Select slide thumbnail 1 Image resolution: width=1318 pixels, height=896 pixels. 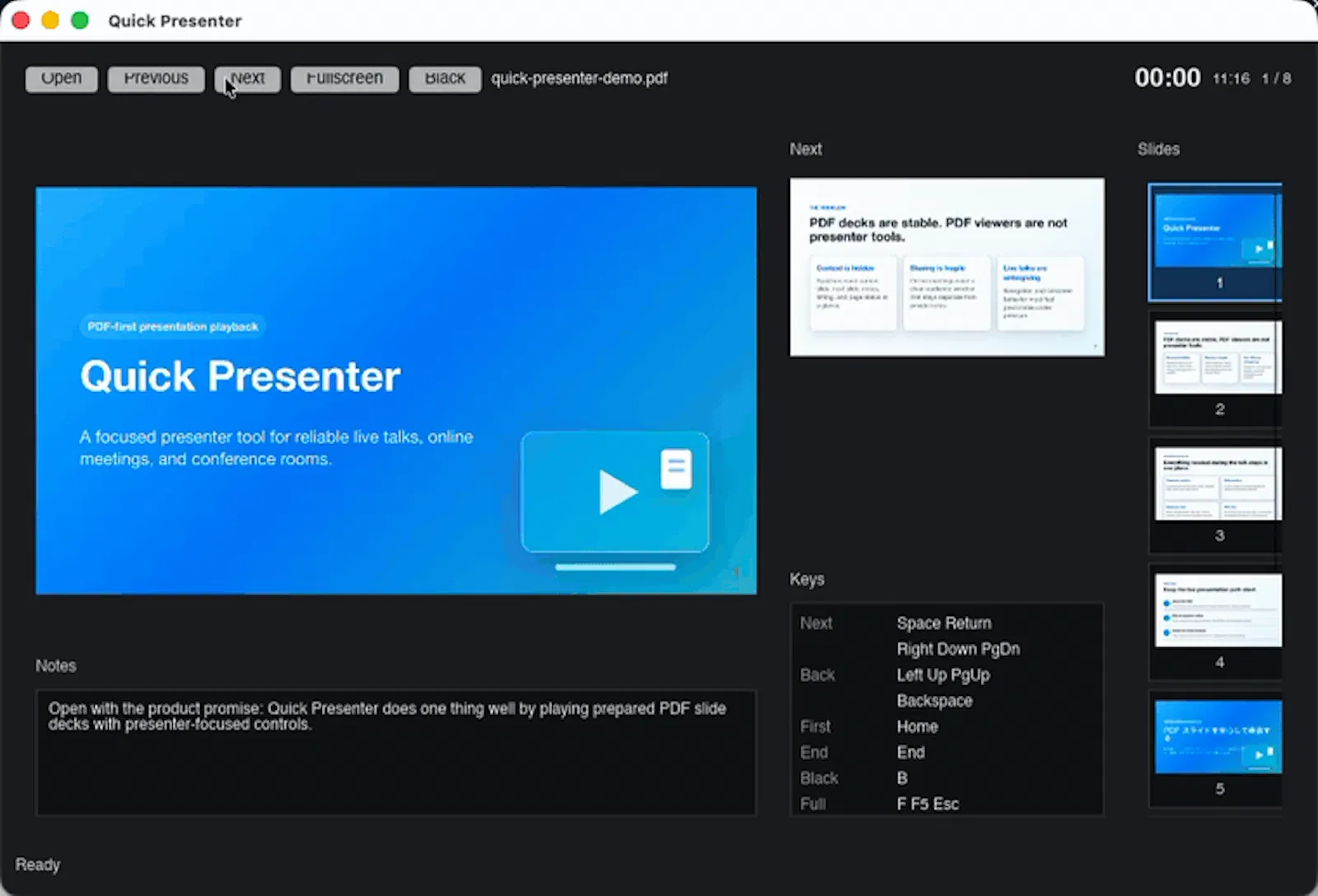[x=1216, y=242]
